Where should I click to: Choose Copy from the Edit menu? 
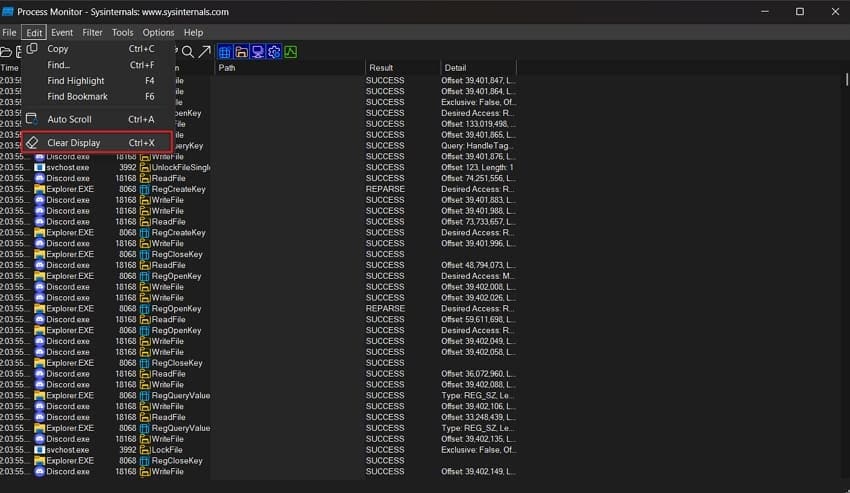point(98,49)
